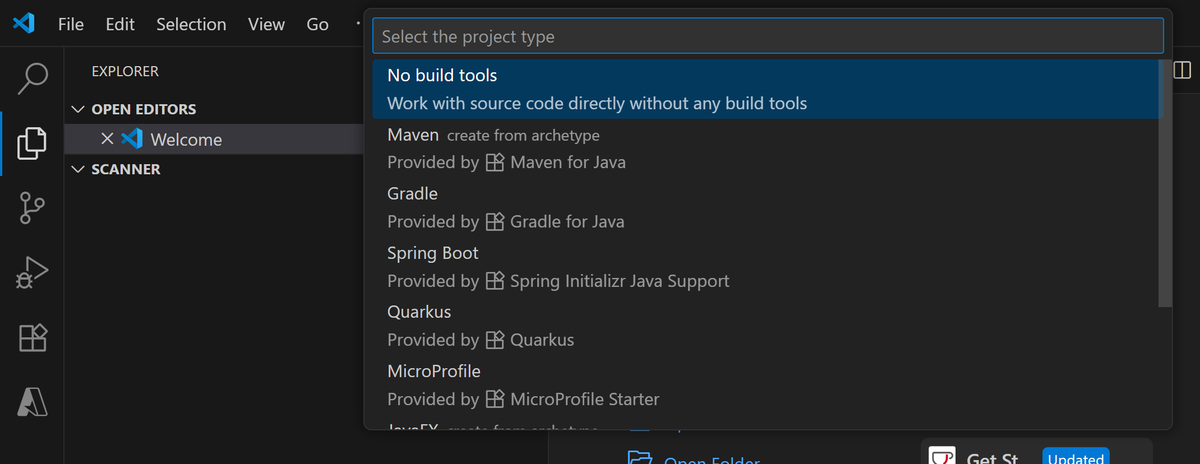This screenshot has width=1200, height=464.
Task: Click the Select the project type field
Action: coord(768,36)
